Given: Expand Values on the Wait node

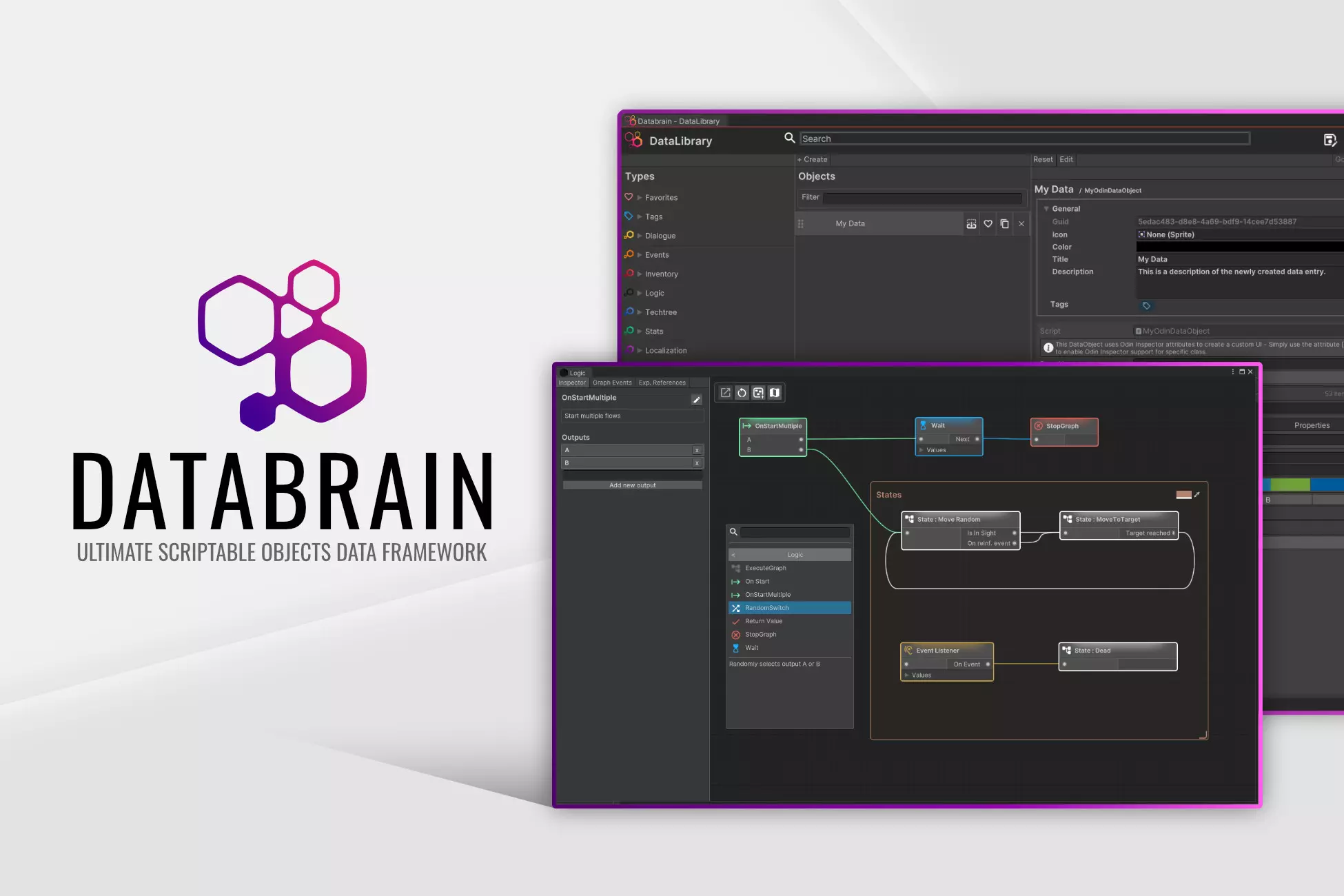Looking at the screenshot, I should pyautogui.click(x=922, y=450).
